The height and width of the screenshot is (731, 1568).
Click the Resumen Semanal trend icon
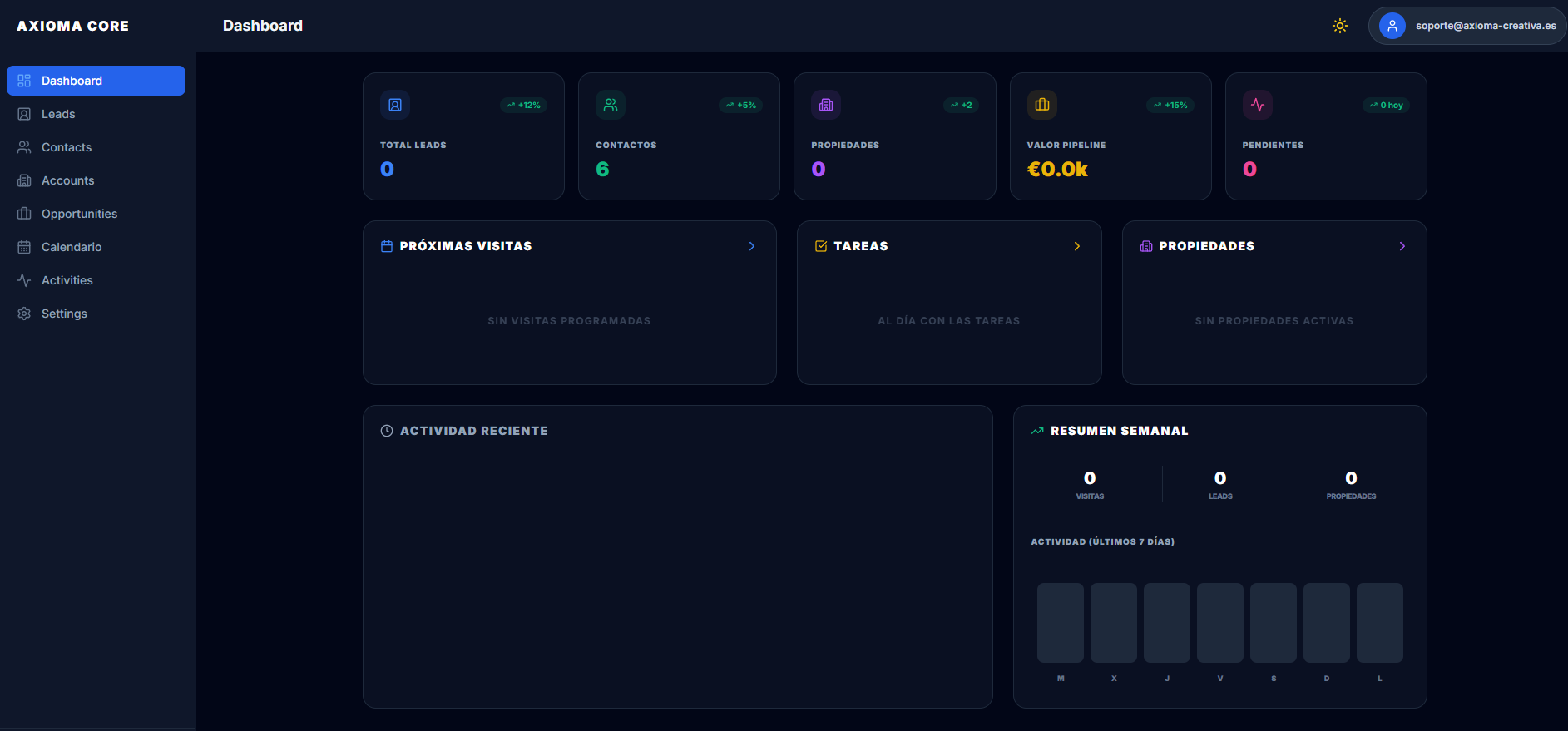click(1037, 431)
